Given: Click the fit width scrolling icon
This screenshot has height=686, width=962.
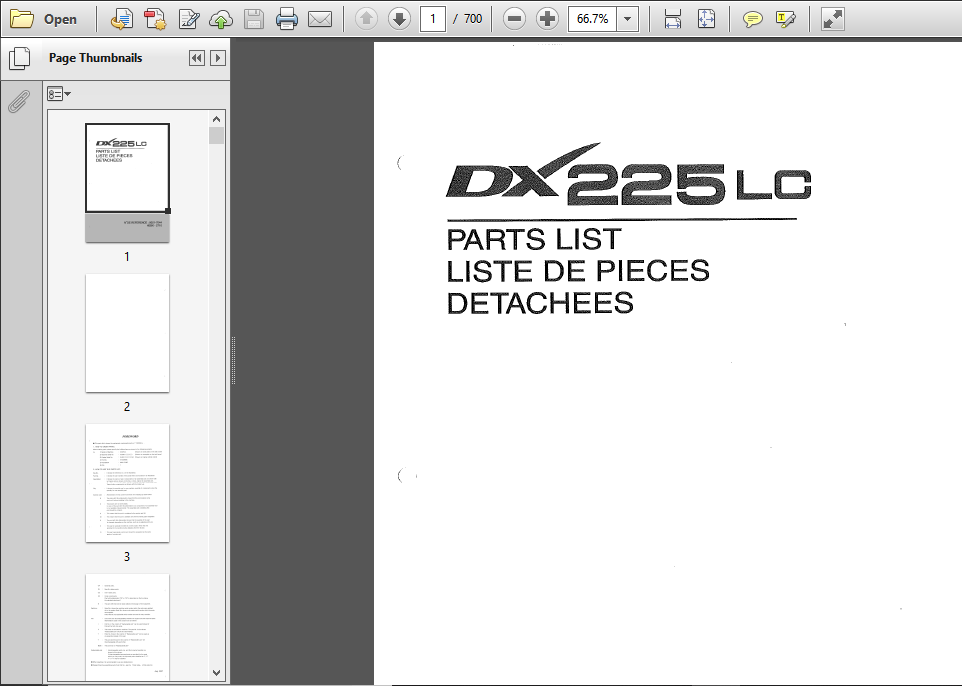Looking at the screenshot, I should click(673, 19).
